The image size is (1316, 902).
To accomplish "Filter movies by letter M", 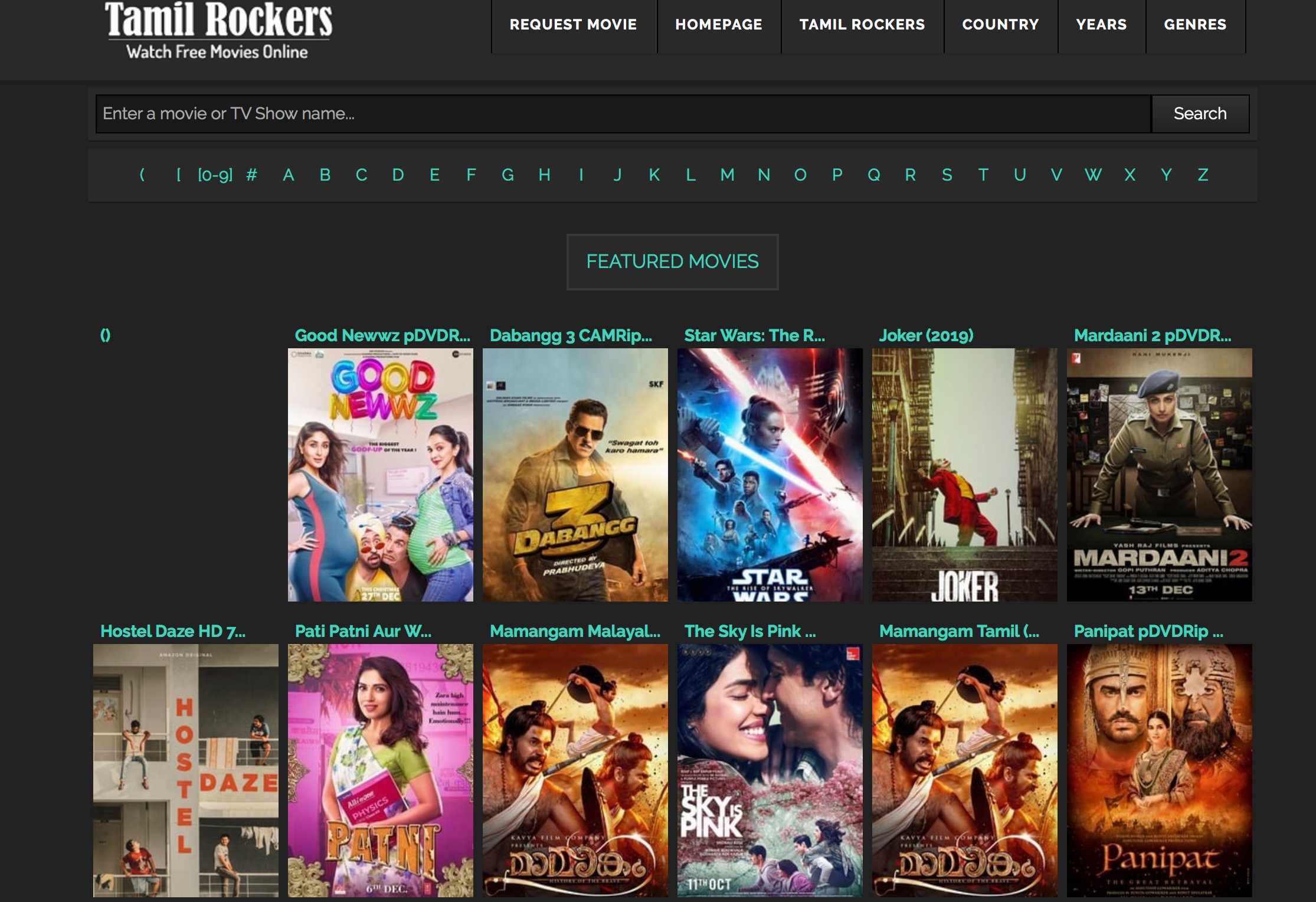I will (727, 175).
